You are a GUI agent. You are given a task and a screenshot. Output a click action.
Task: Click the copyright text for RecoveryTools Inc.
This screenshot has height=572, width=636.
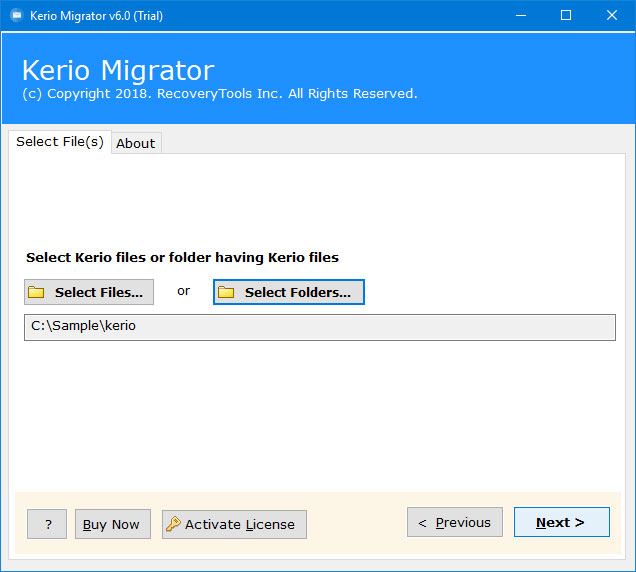click(220, 94)
